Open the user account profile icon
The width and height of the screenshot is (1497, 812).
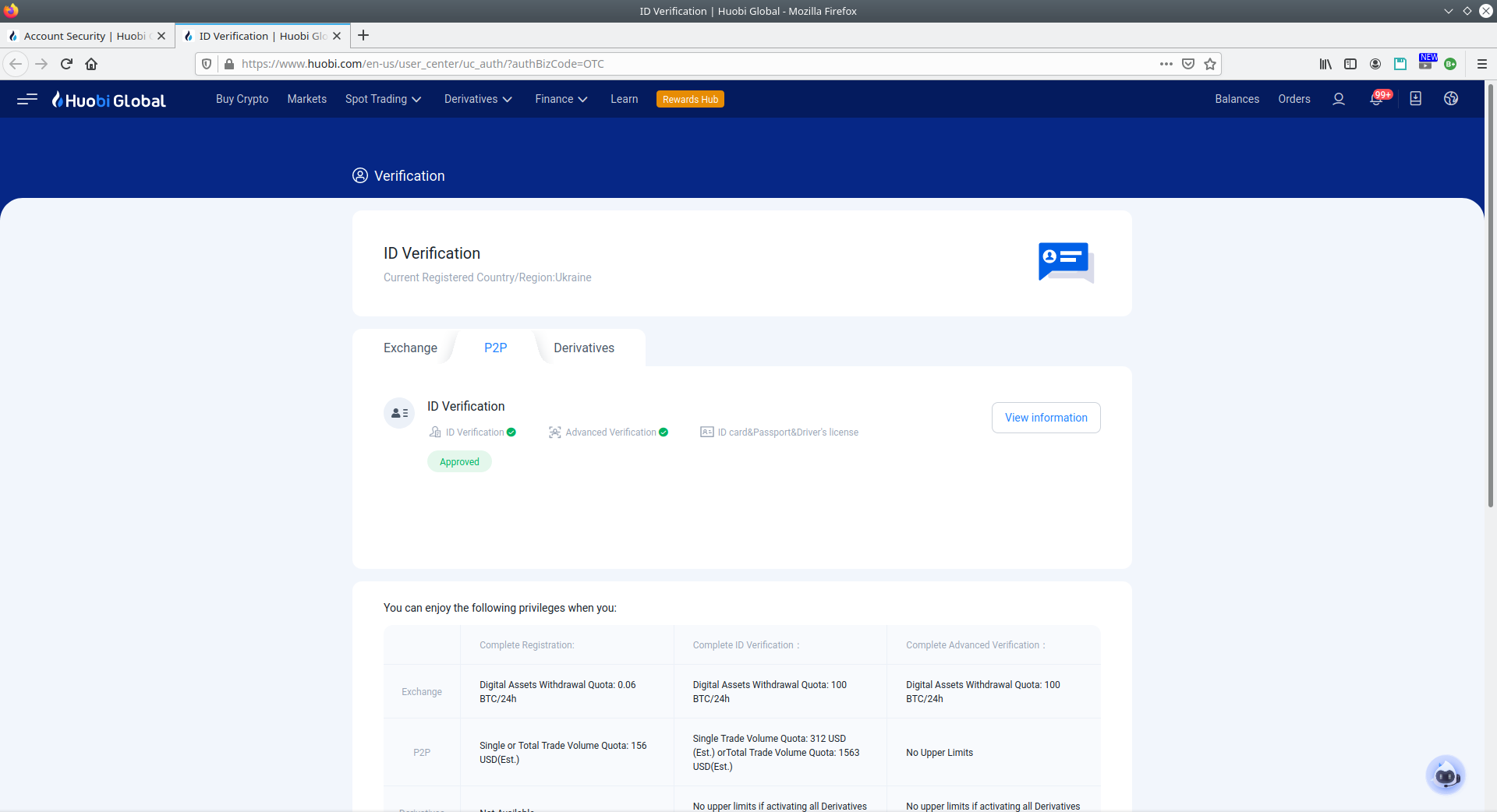tap(1339, 99)
